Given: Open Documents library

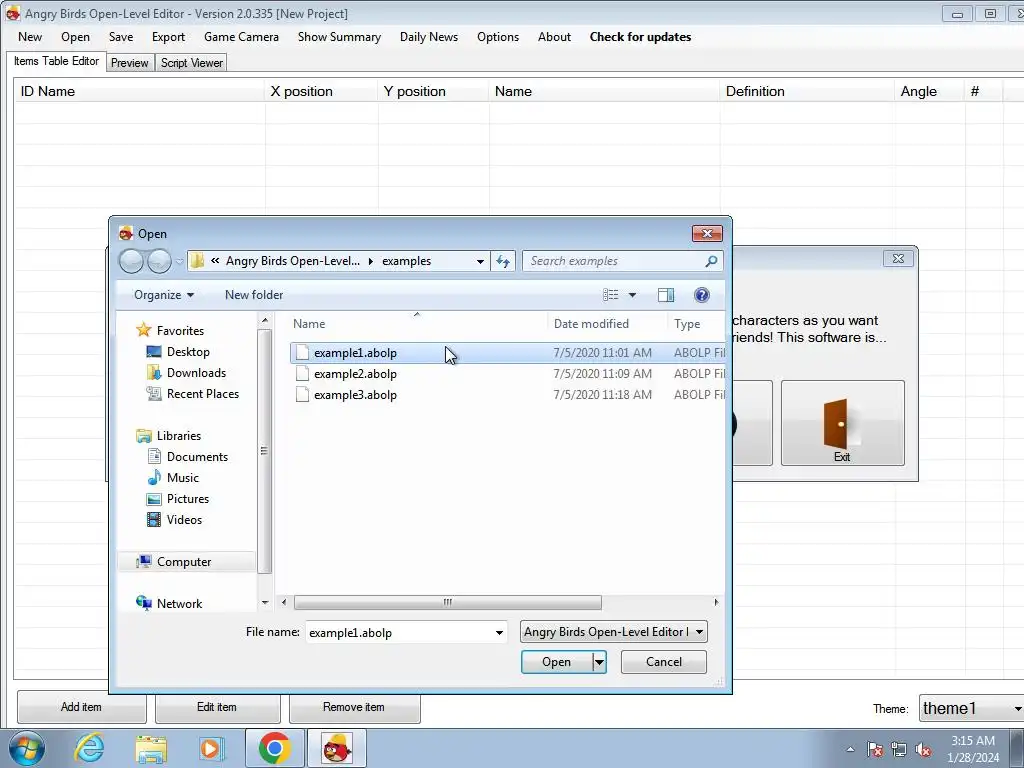Looking at the screenshot, I should [x=197, y=456].
